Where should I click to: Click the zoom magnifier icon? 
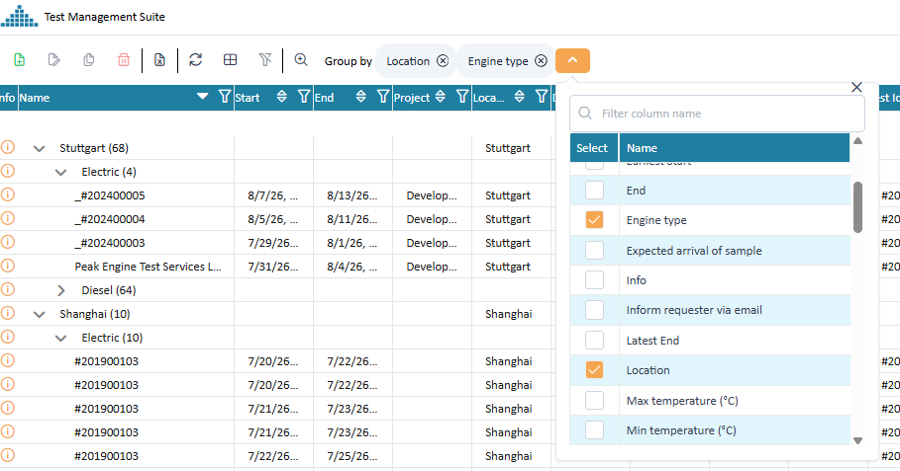coord(301,60)
